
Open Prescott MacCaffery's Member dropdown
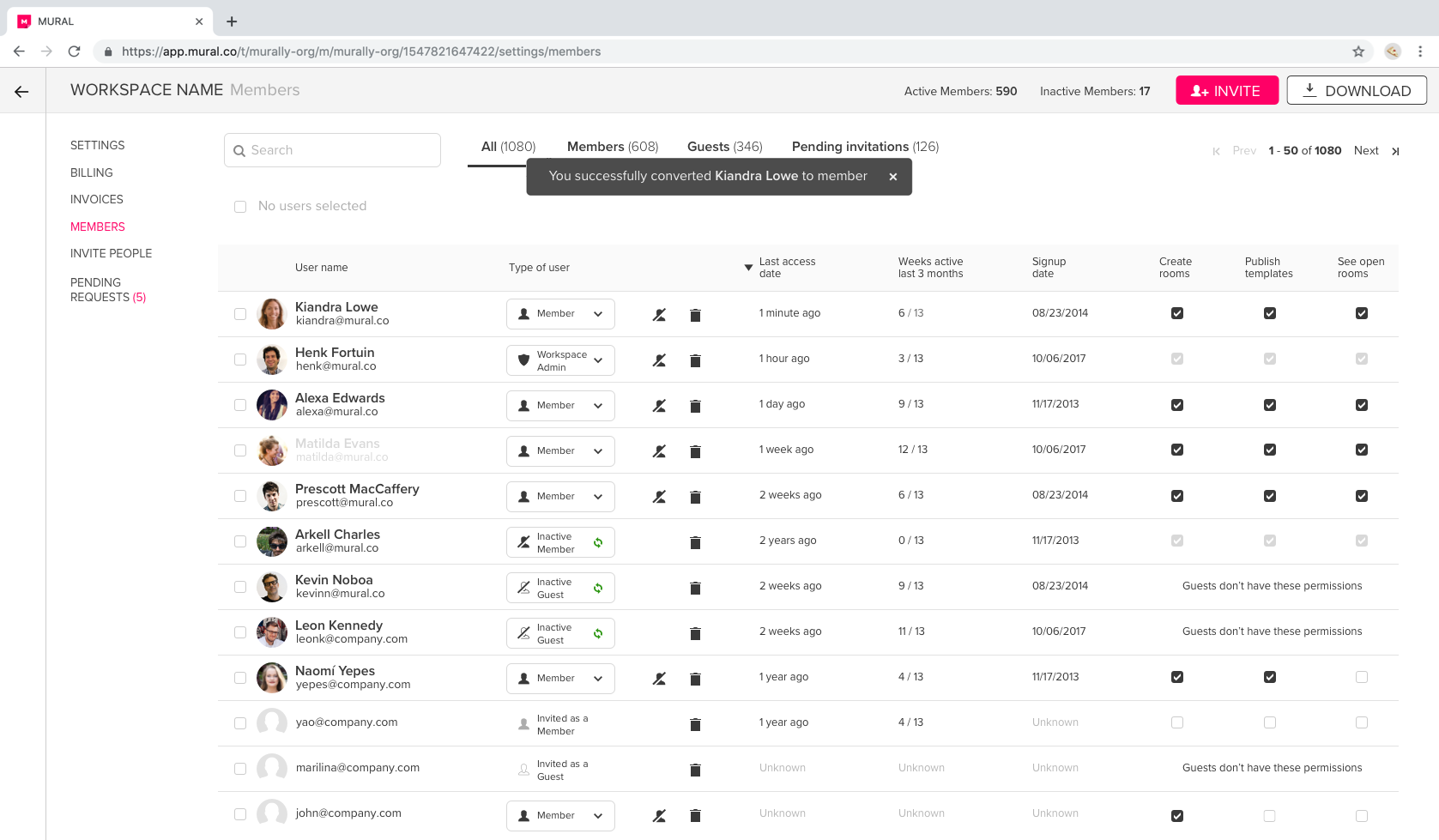[560, 497]
